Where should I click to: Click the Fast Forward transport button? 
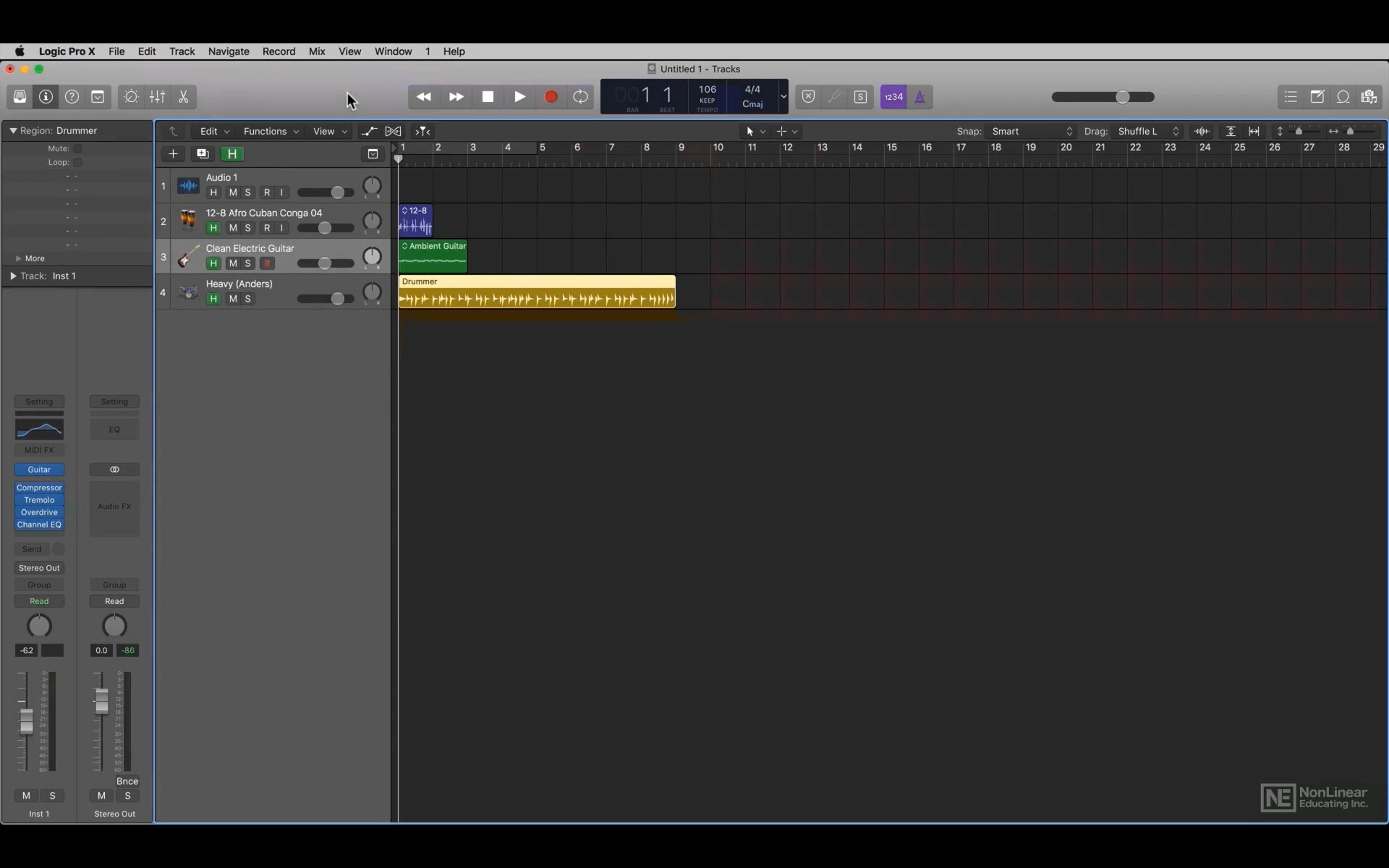456,97
